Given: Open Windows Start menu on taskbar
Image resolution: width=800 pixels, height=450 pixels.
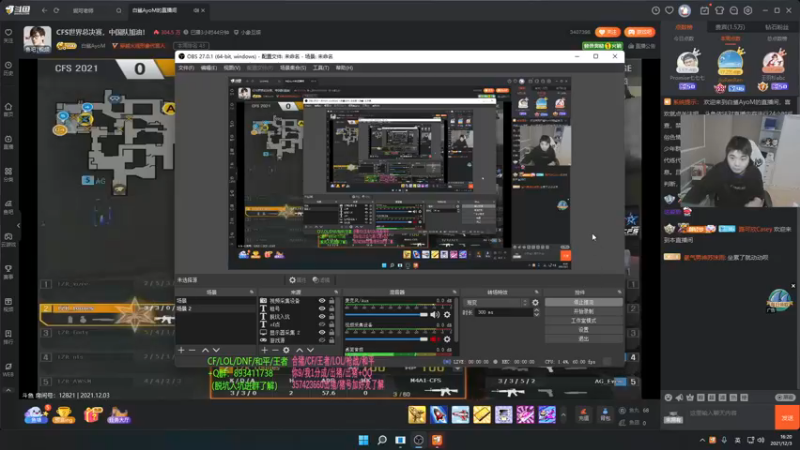Looking at the screenshot, I should click(x=363, y=440).
